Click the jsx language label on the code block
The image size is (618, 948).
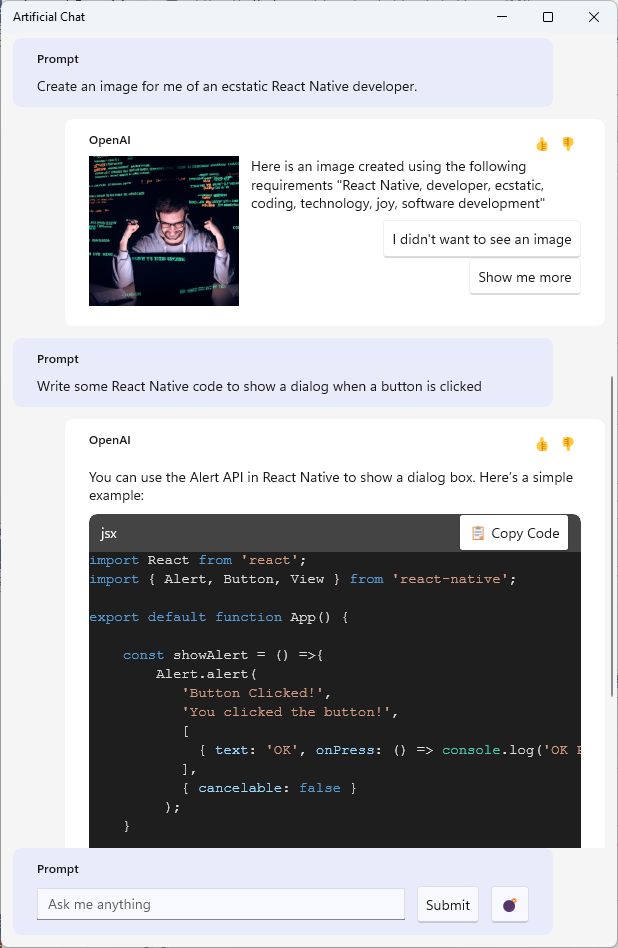108,533
